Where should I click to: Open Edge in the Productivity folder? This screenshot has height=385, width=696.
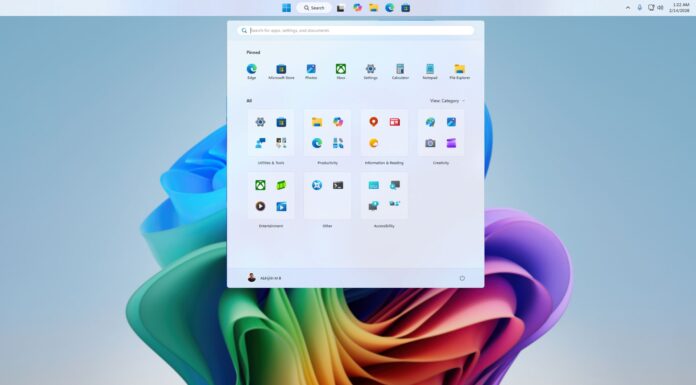coord(317,143)
